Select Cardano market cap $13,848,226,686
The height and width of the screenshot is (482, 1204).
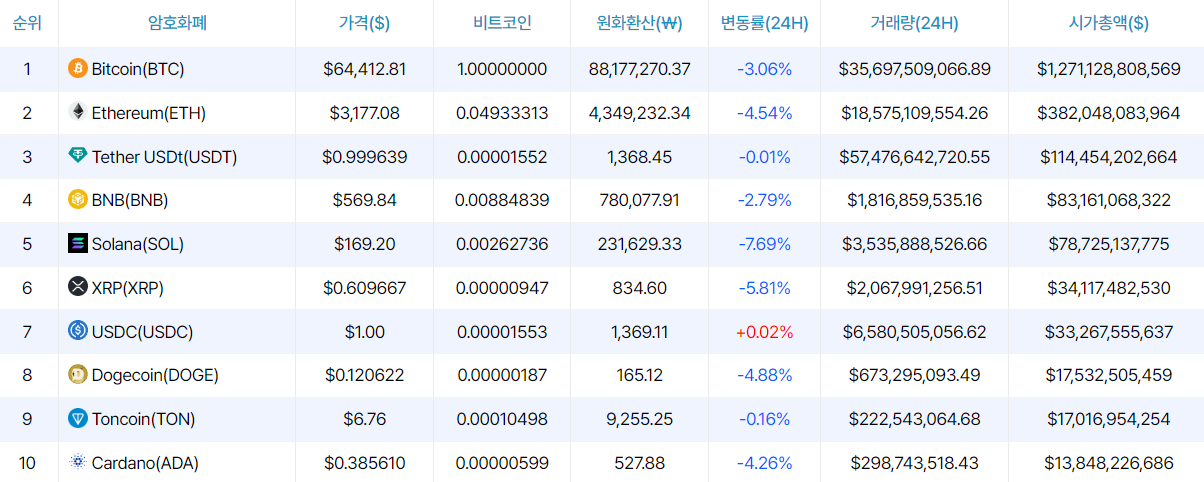1108,463
